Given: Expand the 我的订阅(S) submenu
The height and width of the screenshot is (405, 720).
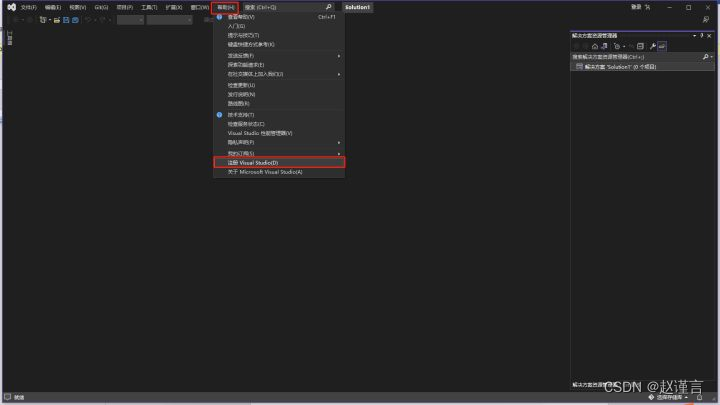Looking at the screenshot, I should tap(279, 153).
